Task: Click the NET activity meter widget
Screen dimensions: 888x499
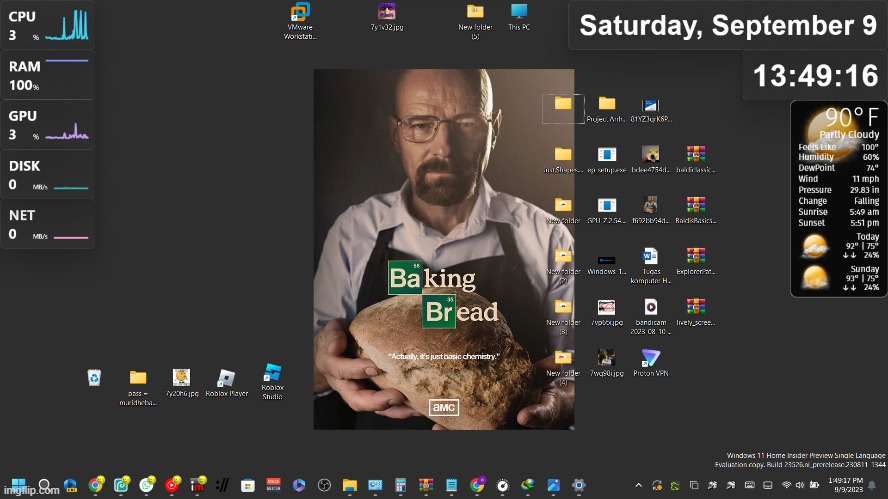Action: tap(48, 224)
